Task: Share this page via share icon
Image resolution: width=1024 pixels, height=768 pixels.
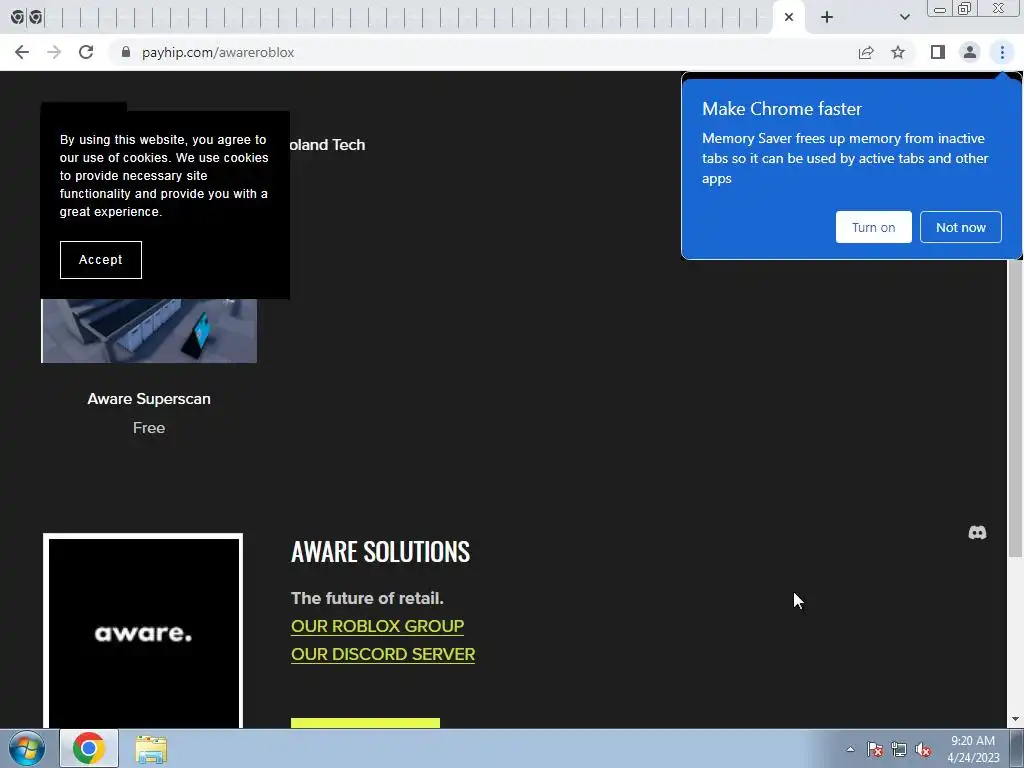Action: click(x=866, y=52)
